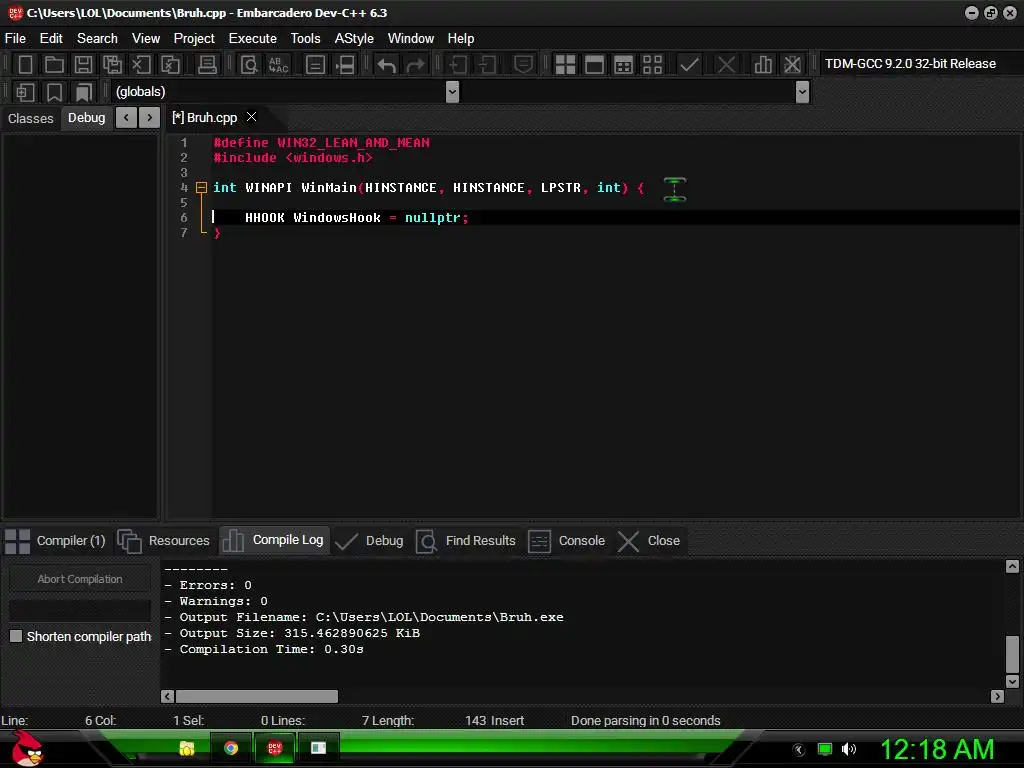
Task: Click the left tab-navigation arrow in the sidebar
Action: tap(126, 118)
